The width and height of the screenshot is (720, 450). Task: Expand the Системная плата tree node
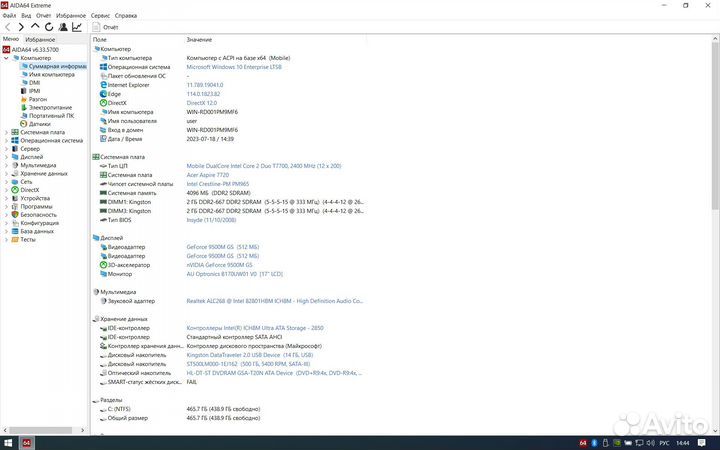point(6,132)
